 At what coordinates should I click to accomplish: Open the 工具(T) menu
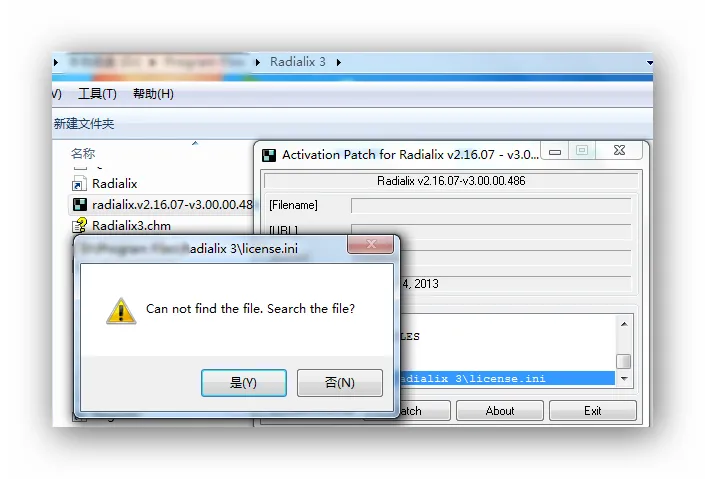(97, 94)
